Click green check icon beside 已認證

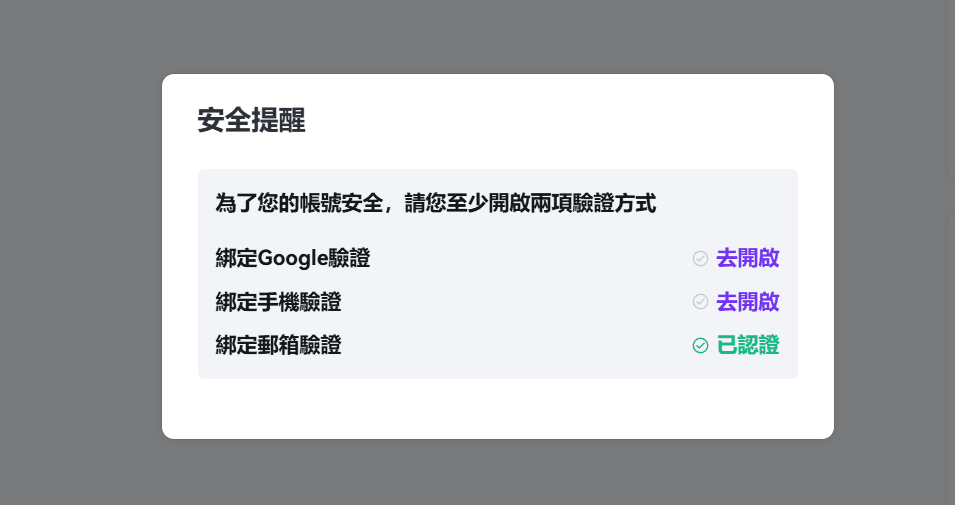(700, 346)
